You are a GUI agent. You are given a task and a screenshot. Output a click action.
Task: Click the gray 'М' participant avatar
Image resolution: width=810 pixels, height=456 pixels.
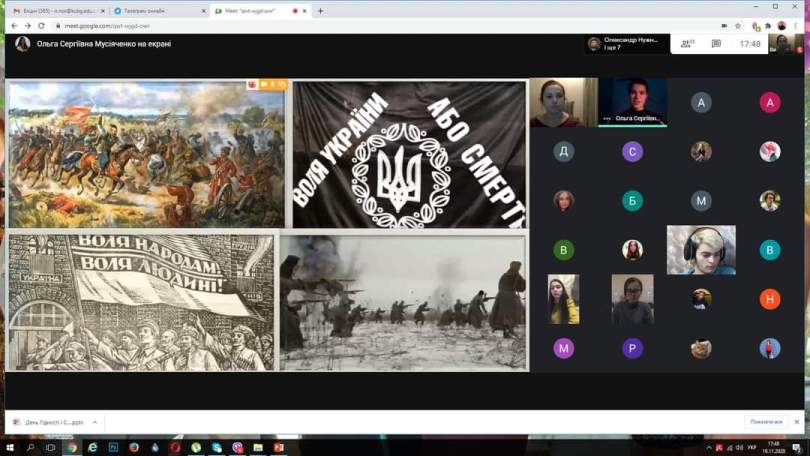(701, 201)
